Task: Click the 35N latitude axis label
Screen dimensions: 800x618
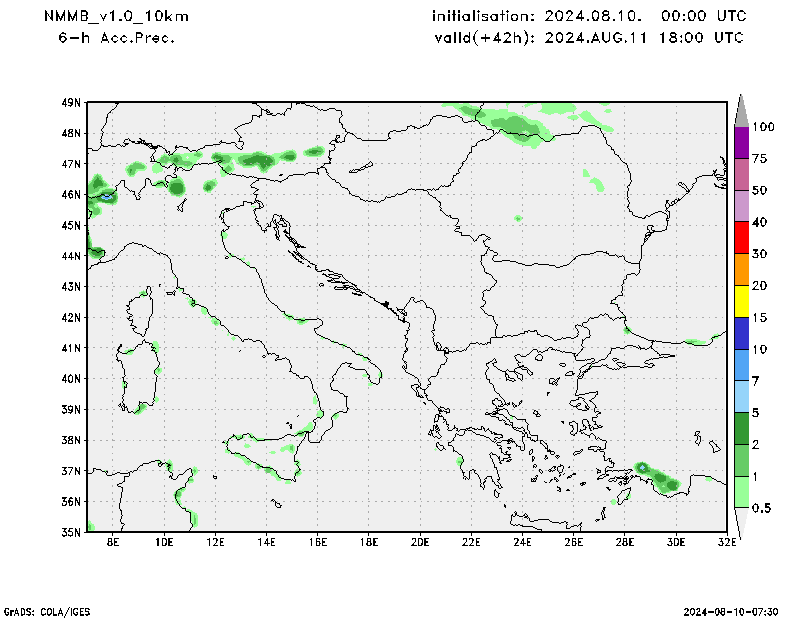Action: (70, 532)
